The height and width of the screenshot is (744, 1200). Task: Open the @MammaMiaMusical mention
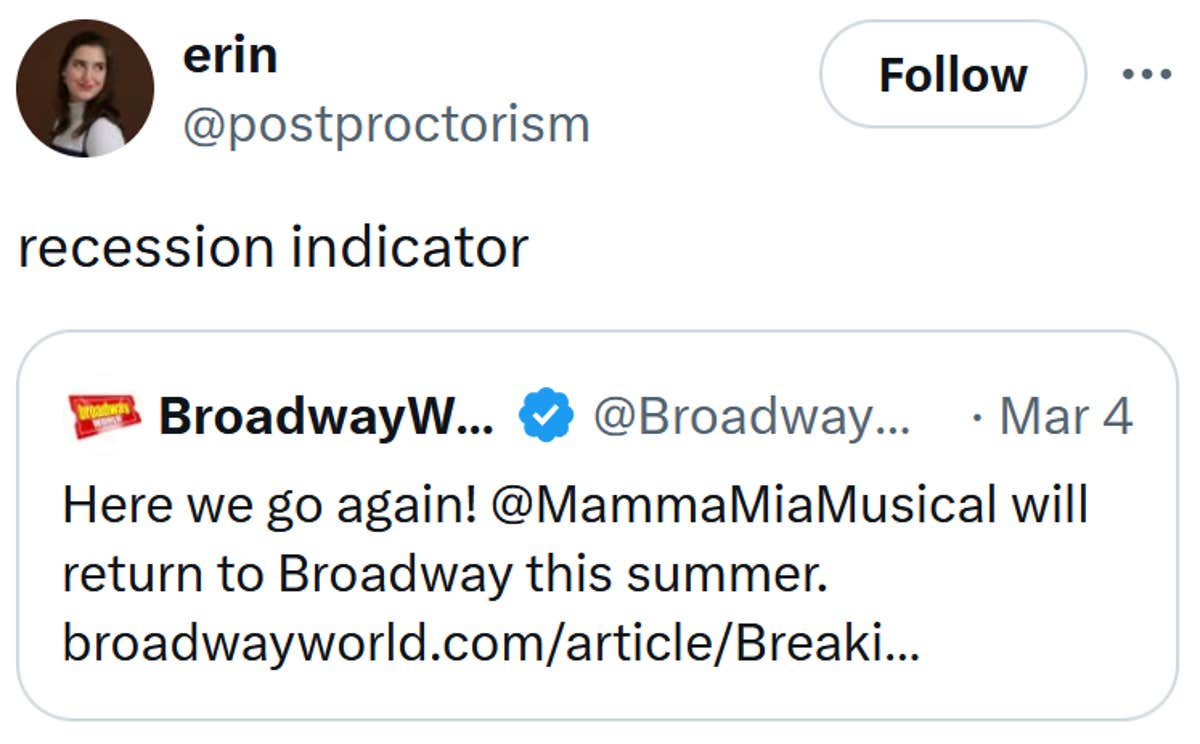click(x=744, y=506)
